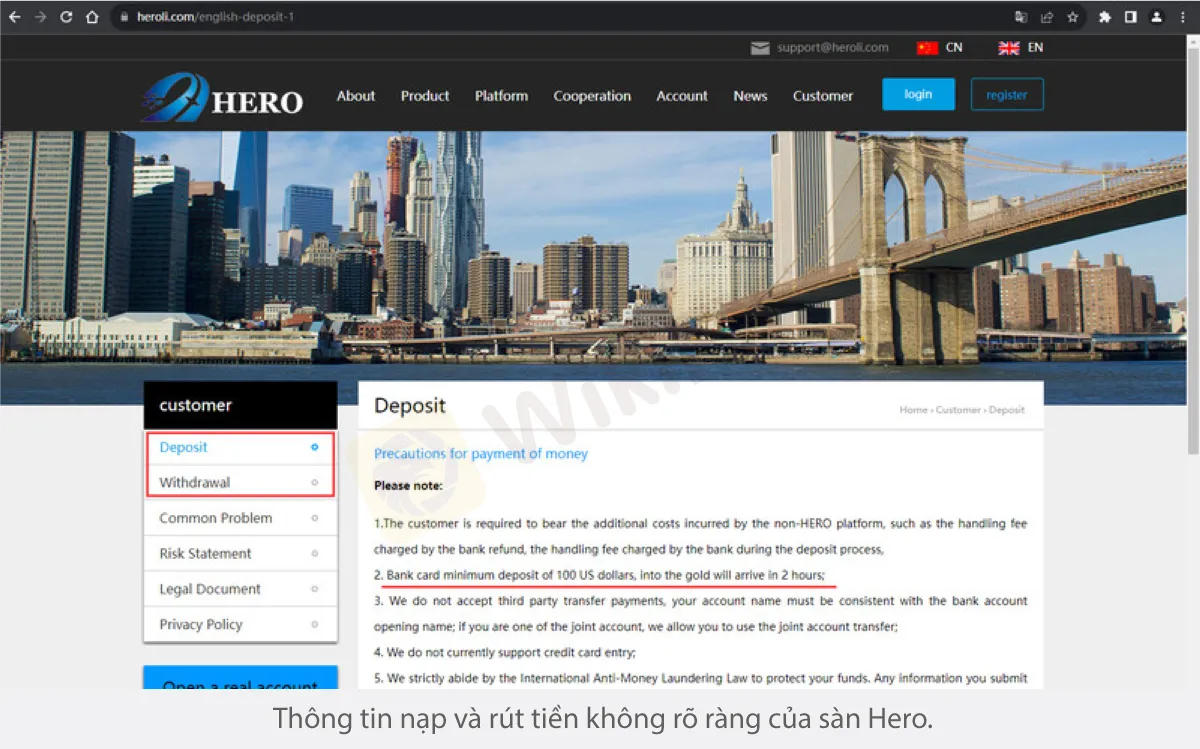This screenshot has width=1200, height=749.
Task: Click the circle bullet next to Withdrawal
Action: [315, 482]
